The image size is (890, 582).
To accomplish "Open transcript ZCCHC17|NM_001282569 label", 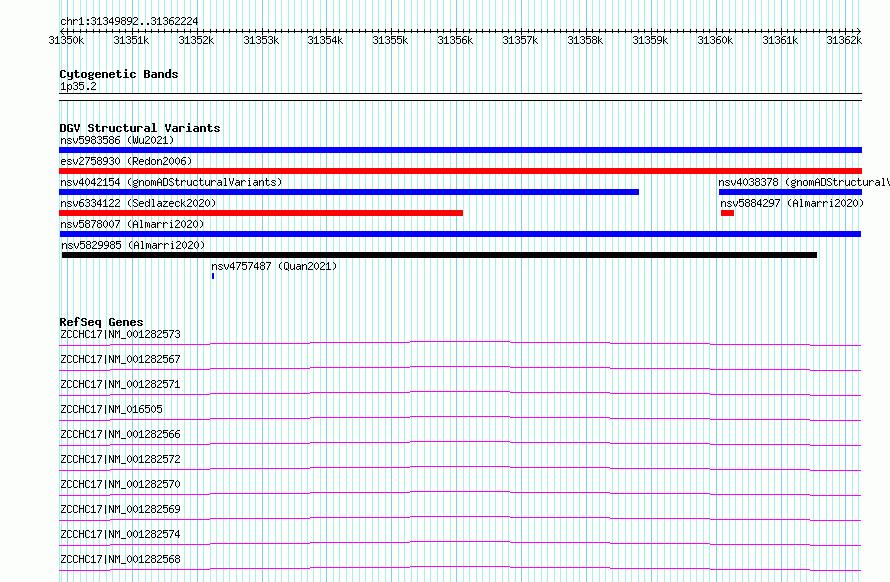I will pos(120,509).
